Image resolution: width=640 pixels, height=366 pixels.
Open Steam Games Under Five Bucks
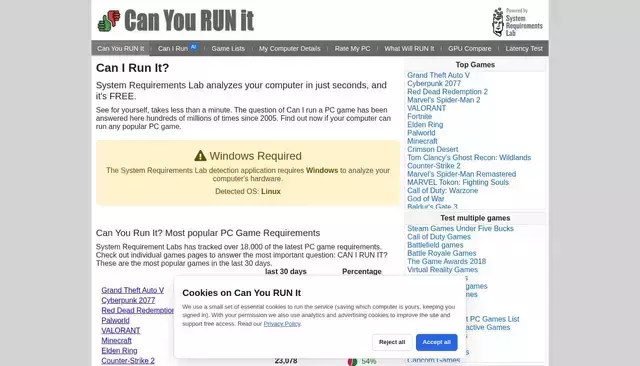460,228
